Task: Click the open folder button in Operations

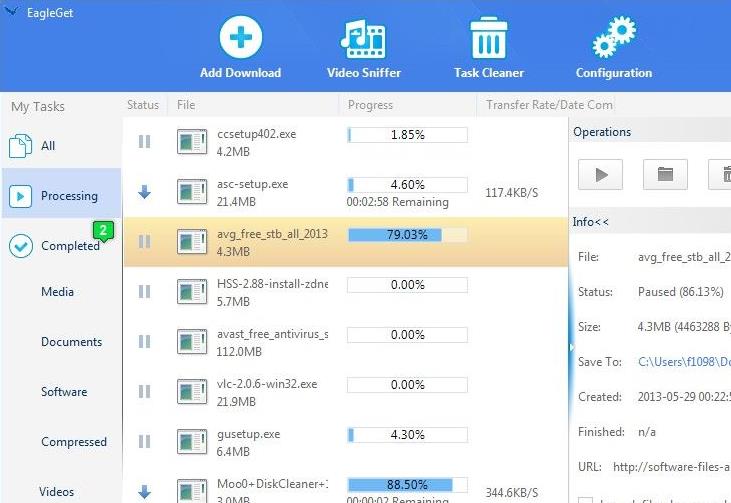Action: tap(665, 174)
